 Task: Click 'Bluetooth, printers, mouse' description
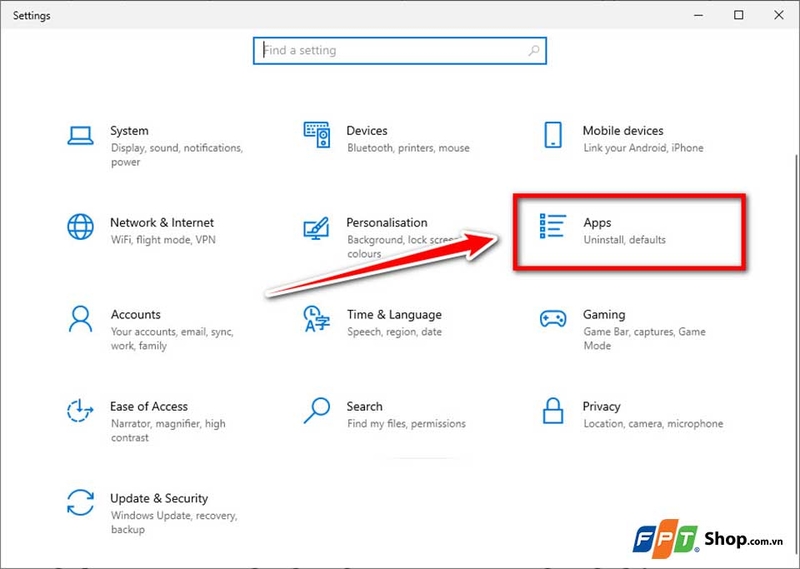[408, 148]
